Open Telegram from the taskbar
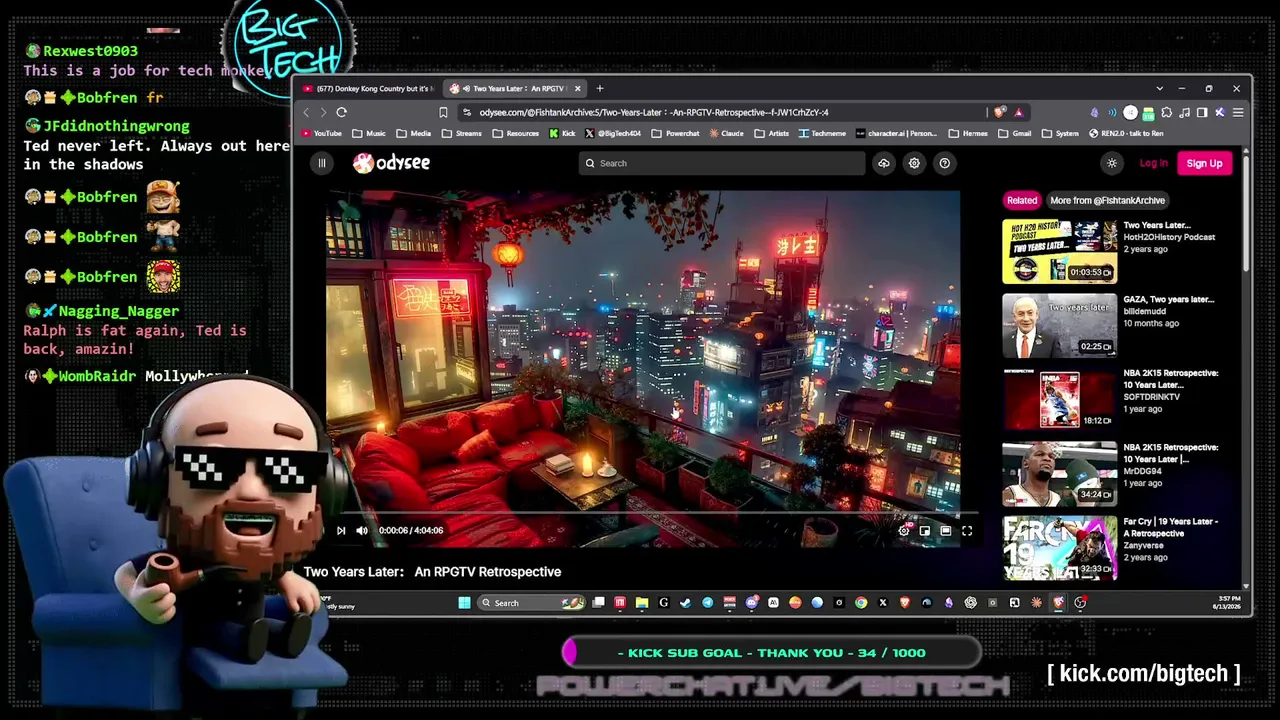The image size is (1280, 720). pos(707,603)
